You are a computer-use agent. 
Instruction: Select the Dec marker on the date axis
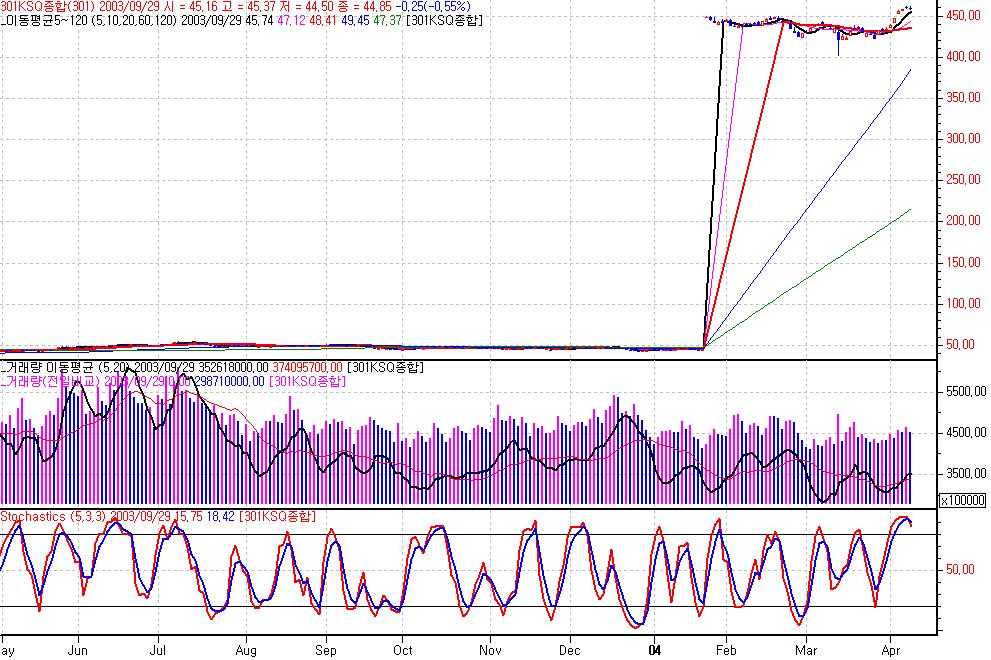tap(570, 648)
